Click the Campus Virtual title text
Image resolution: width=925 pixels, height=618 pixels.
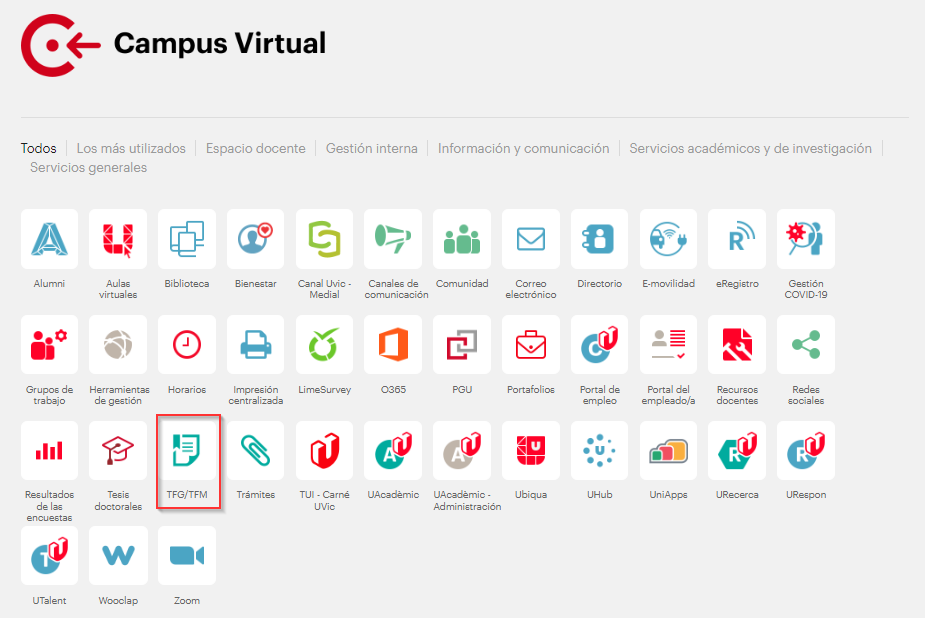219,43
